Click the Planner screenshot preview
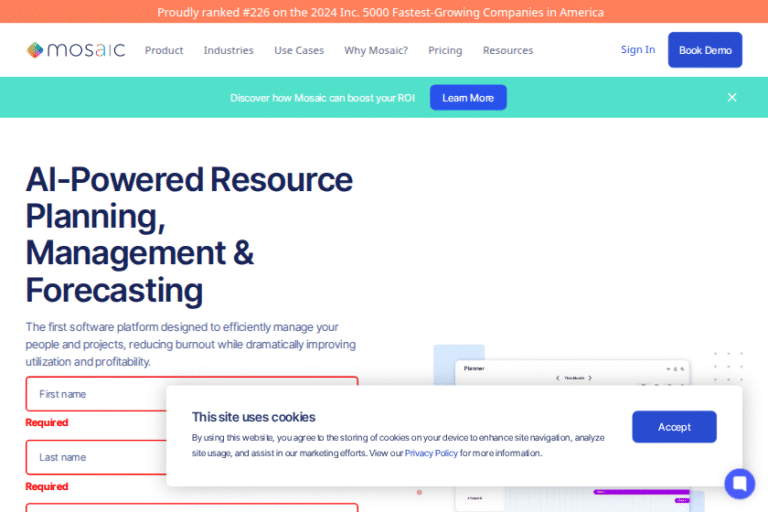Image resolution: width=768 pixels, height=512 pixels. pos(572,371)
